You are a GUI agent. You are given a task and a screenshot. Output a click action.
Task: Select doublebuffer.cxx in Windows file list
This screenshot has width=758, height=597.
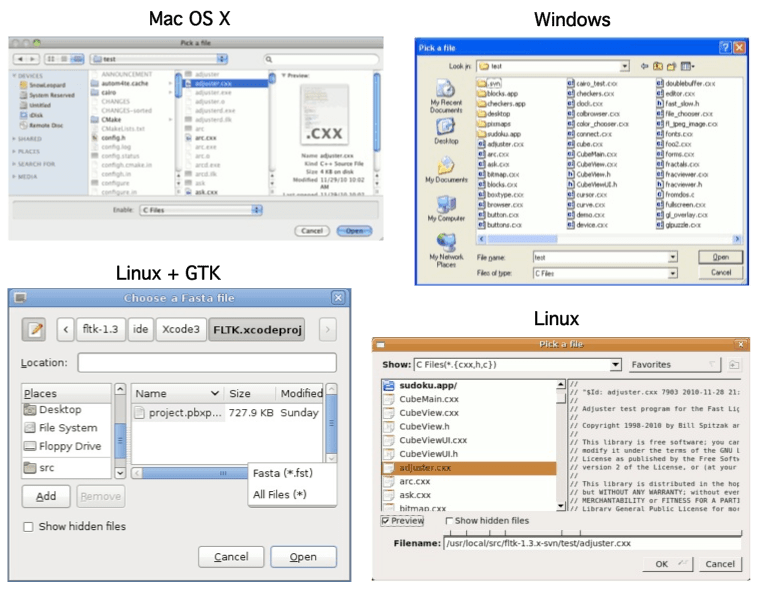tap(685, 84)
